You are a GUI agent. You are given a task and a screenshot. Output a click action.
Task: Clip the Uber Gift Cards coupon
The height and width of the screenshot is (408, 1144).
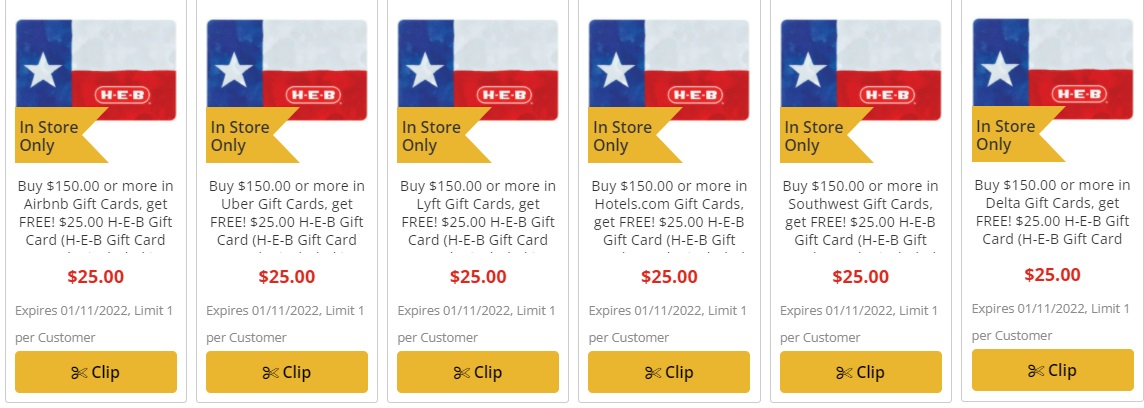[287, 372]
